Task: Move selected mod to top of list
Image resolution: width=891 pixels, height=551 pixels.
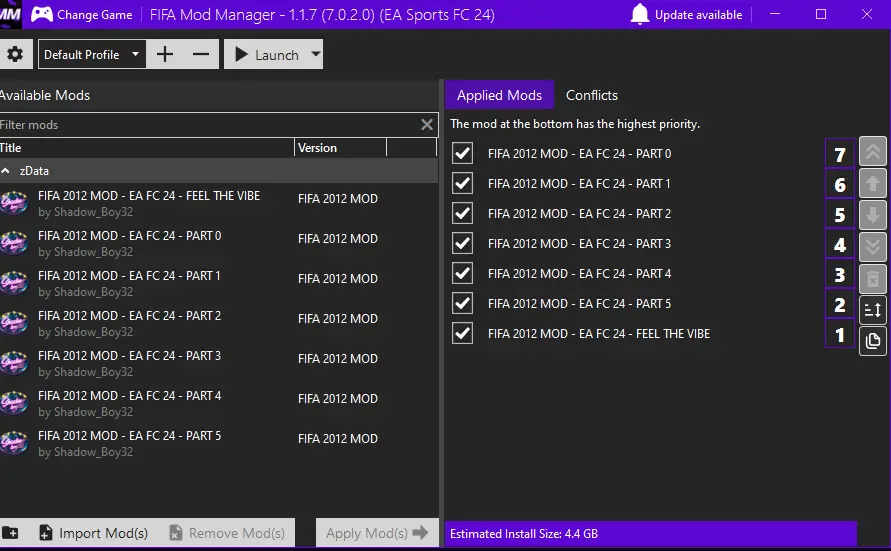Action: [x=873, y=152]
